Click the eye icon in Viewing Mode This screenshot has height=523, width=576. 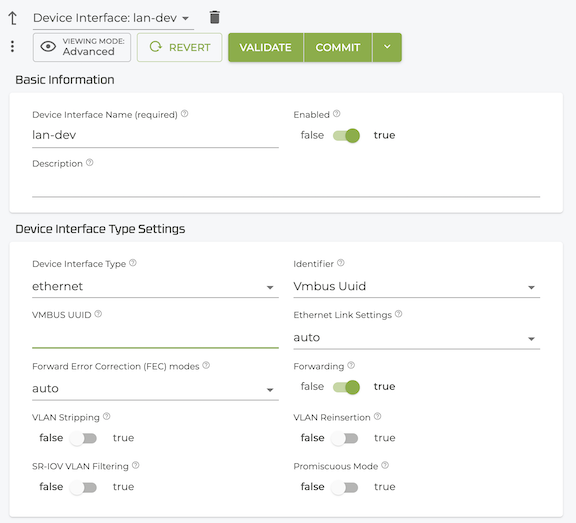pos(48,47)
